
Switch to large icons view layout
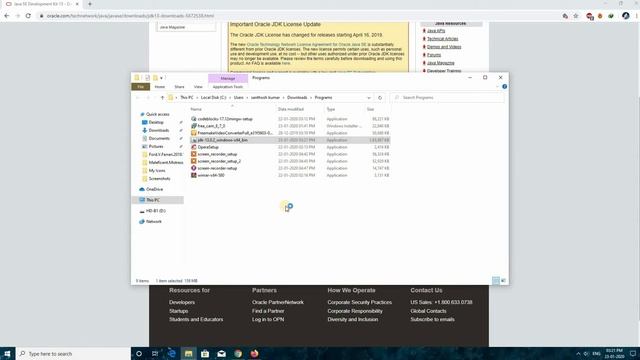(x=503, y=280)
